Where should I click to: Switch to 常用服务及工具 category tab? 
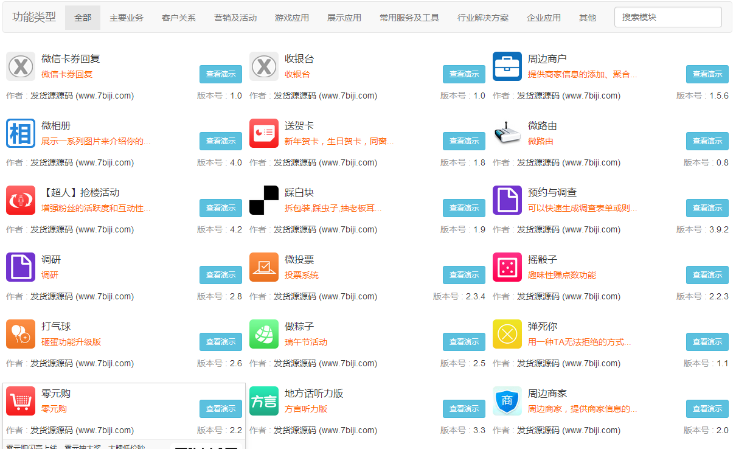pos(409,18)
